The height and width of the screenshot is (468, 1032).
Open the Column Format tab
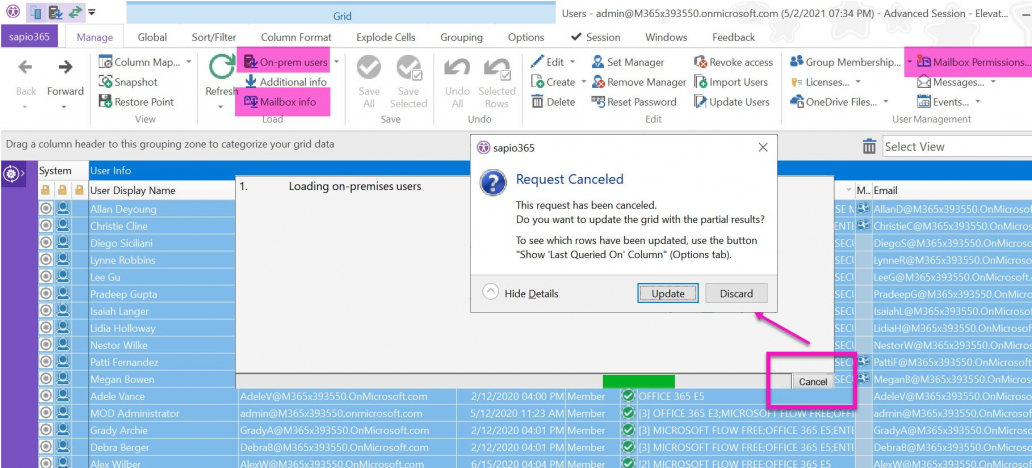click(296, 38)
